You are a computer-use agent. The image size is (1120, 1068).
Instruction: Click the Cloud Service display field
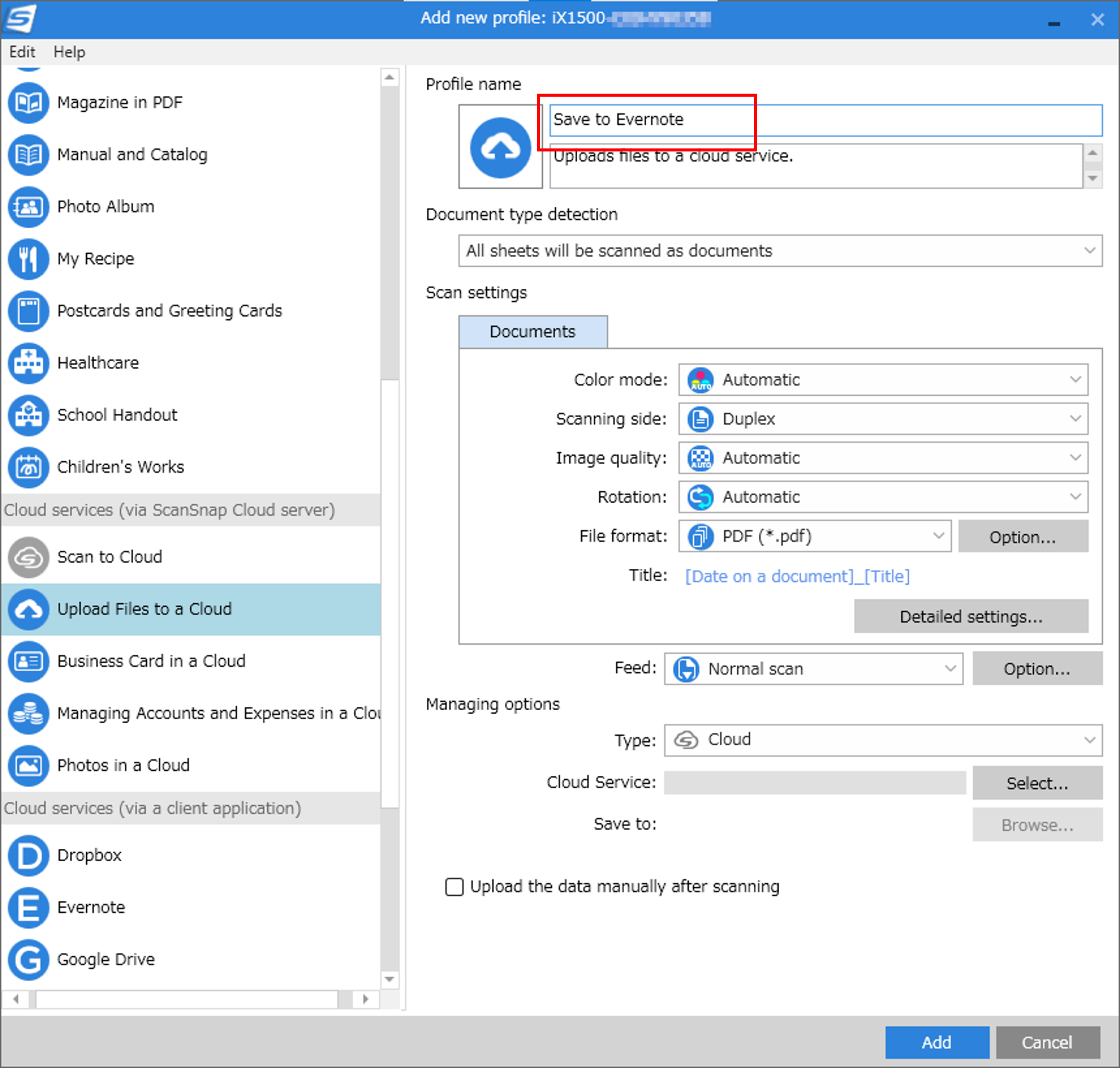pyautogui.click(x=815, y=783)
